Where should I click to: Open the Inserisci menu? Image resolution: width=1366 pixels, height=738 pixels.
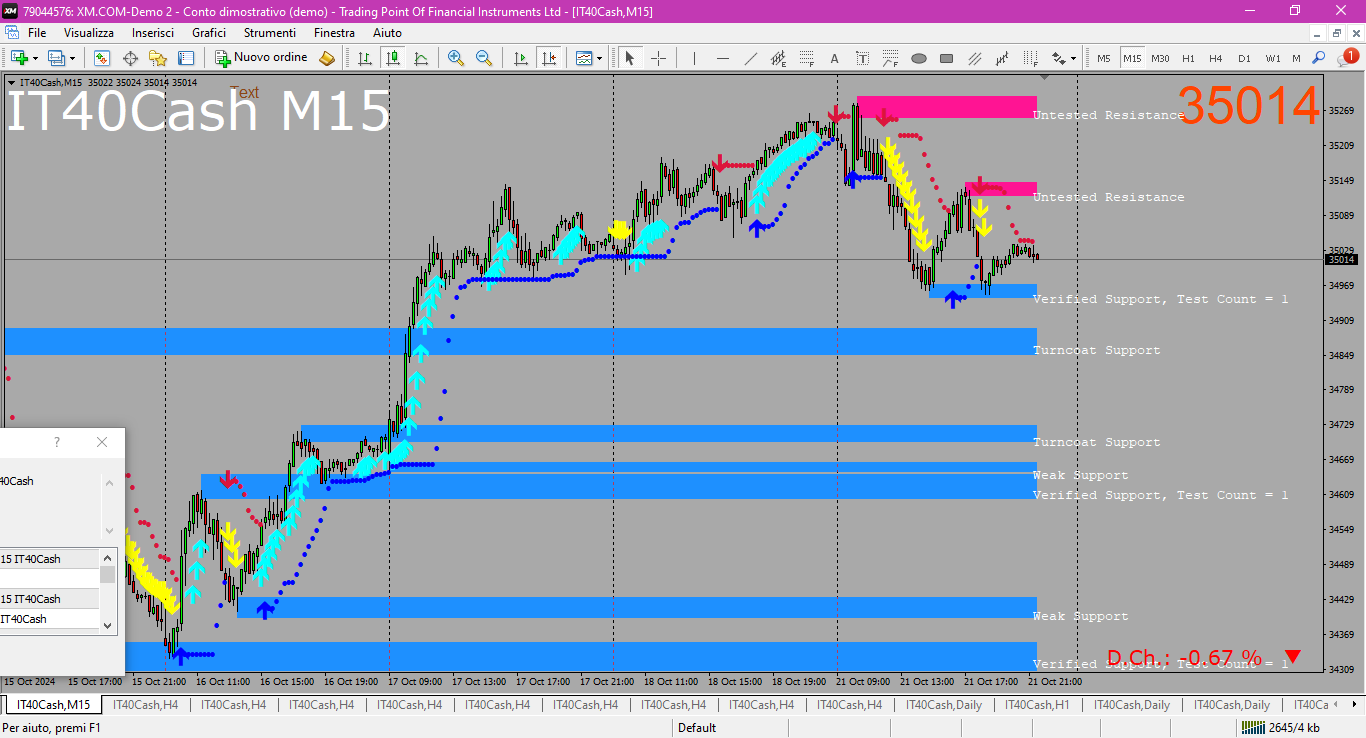click(x=153, y=33)
